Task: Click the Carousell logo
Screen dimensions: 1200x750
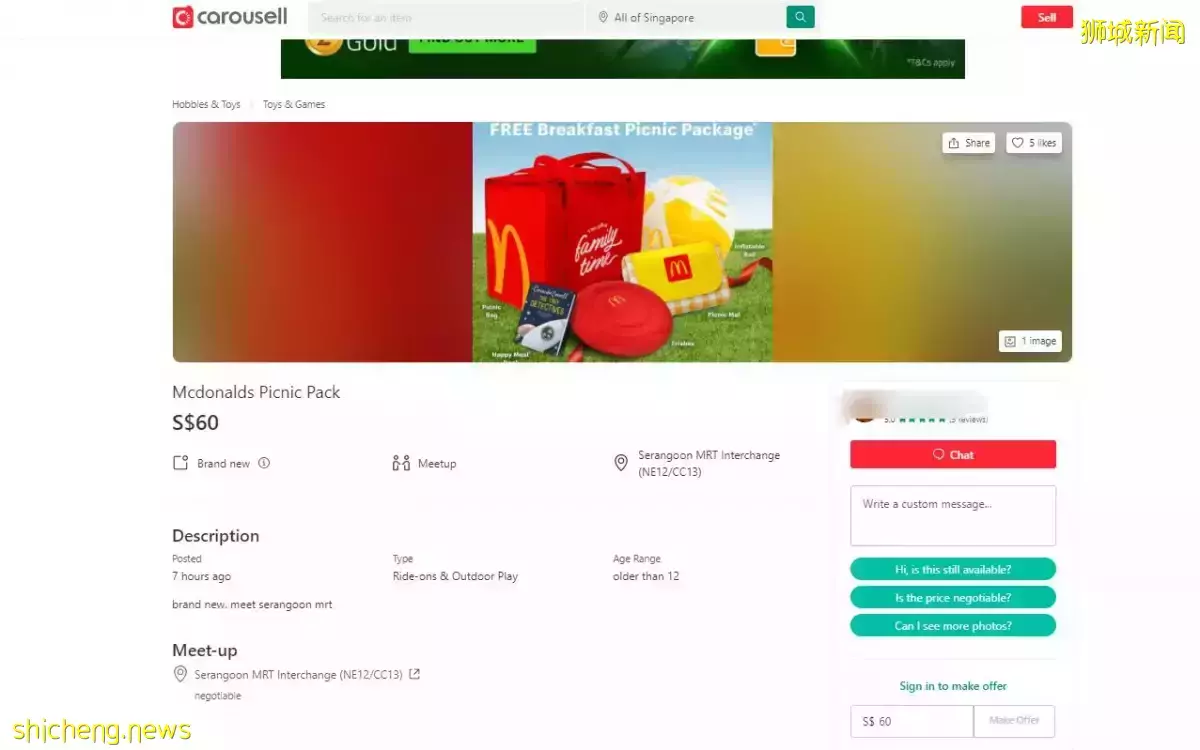Action: [x=229, y=17]
